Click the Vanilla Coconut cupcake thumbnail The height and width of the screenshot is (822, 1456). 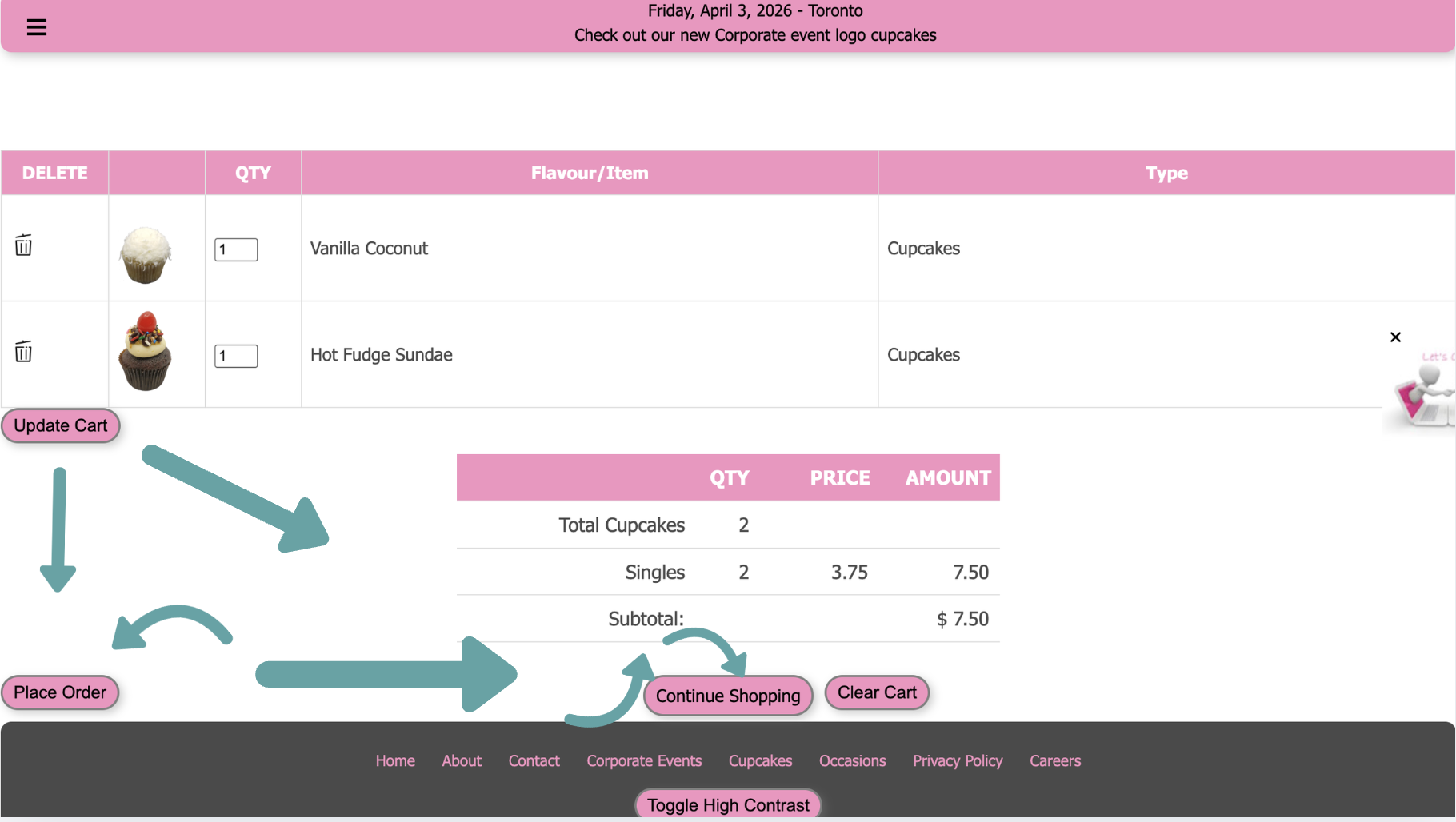pyautogui.click(x=145, y=255)
